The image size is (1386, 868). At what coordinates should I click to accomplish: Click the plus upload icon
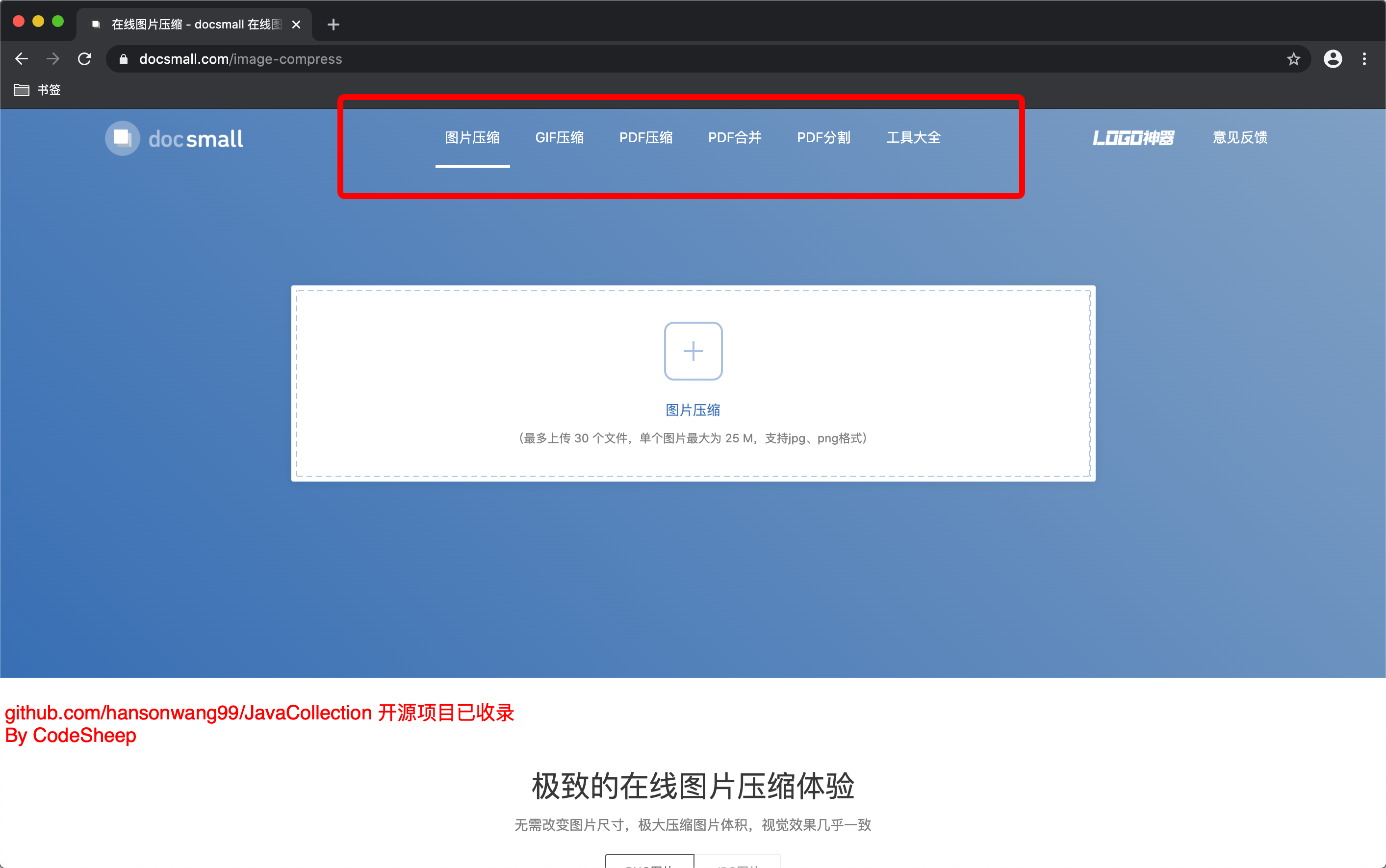coord(693,351)
